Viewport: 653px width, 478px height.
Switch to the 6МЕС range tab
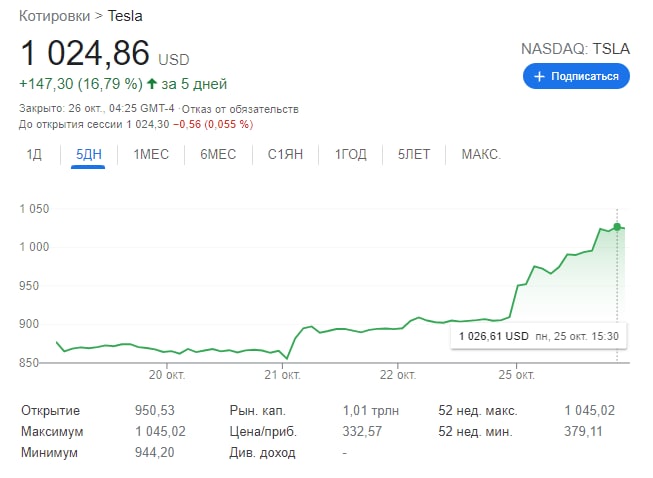click(218, 154)
